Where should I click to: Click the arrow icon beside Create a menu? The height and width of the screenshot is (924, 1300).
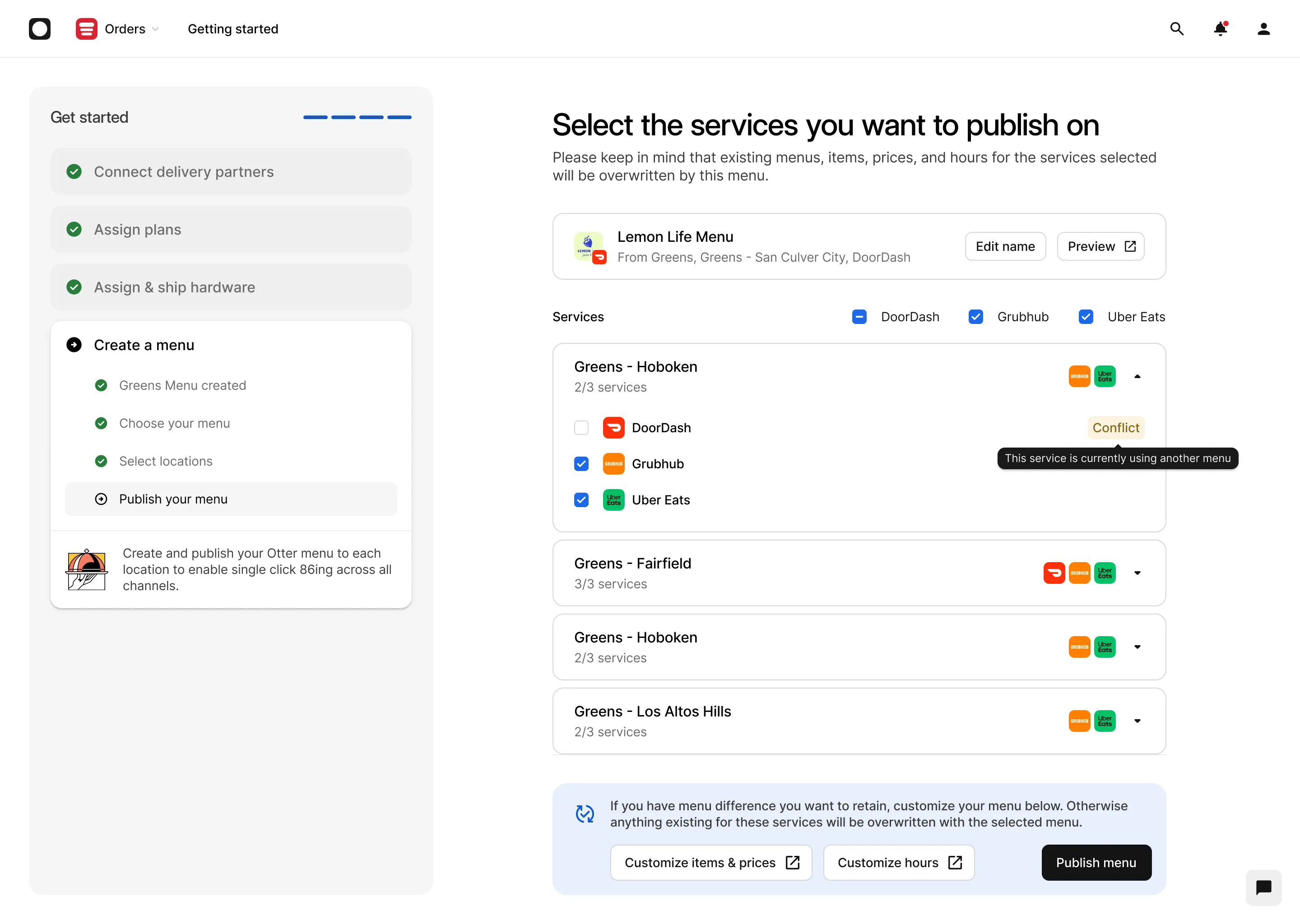[x=74, y=345]
